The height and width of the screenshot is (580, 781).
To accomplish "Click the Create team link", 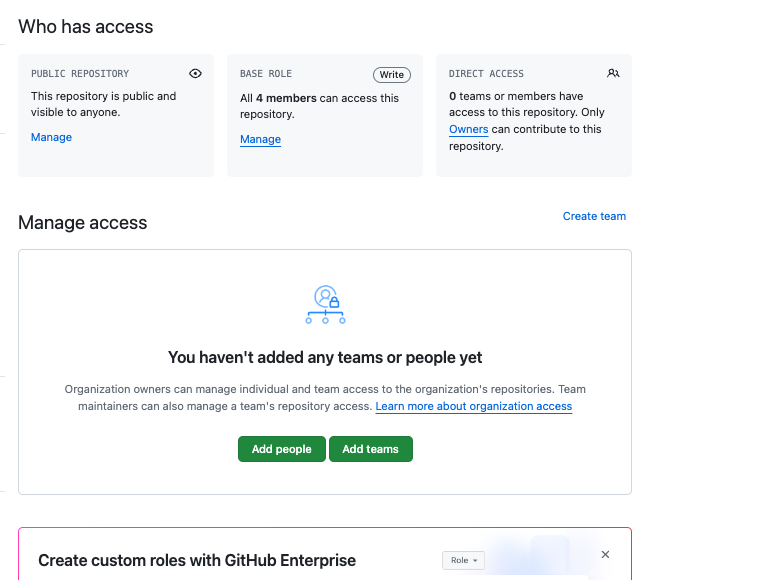I will pyautogui.click(x=594, y=216).
